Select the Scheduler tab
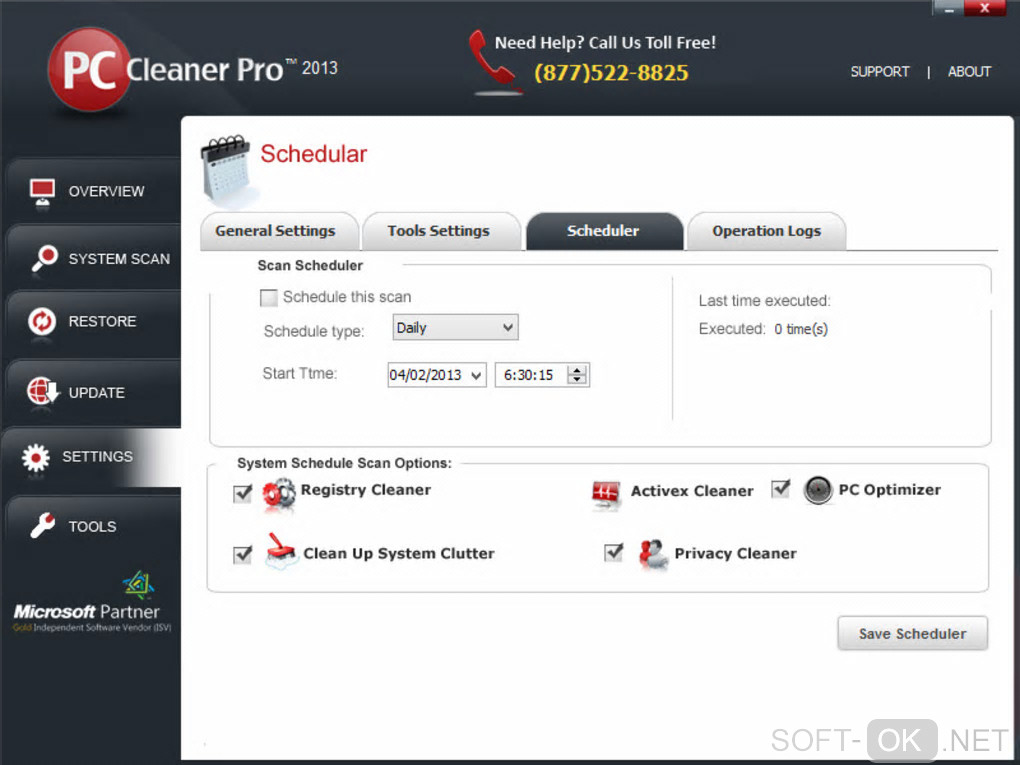This screenshot has height=765, width=1020. click(x=604, y=231)
